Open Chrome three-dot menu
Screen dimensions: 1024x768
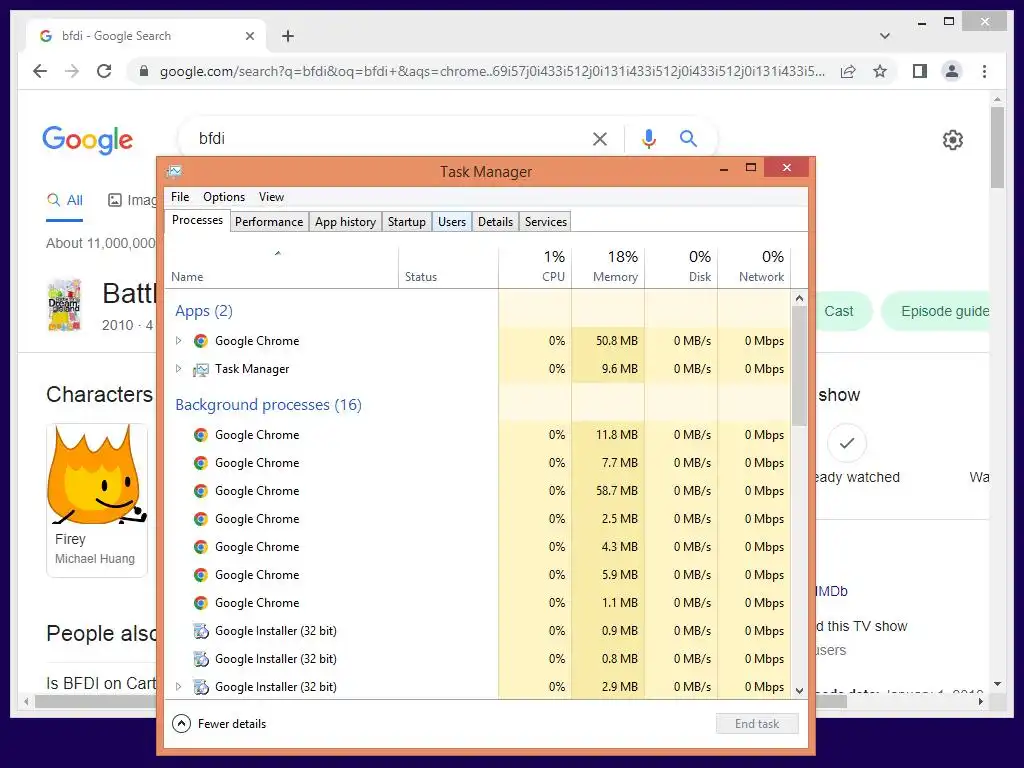(x=984, y=71)
